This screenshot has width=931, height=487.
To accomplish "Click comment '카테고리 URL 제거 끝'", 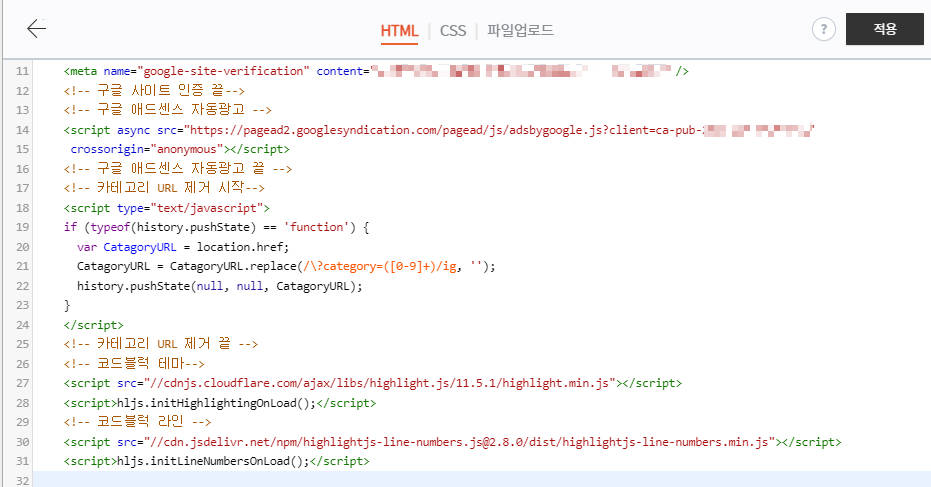I will 160,344.
